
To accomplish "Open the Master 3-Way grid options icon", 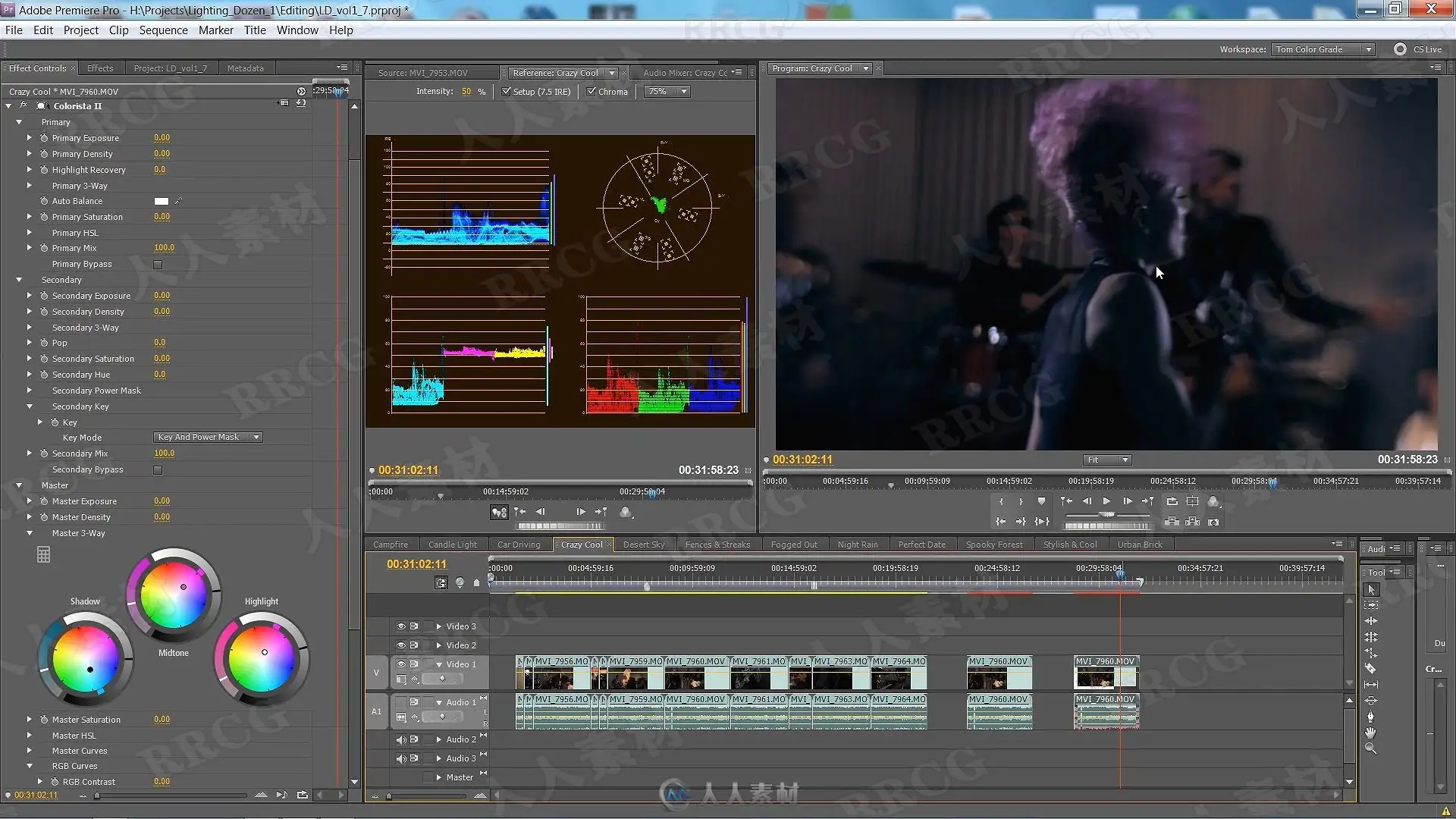I will 43,555.
